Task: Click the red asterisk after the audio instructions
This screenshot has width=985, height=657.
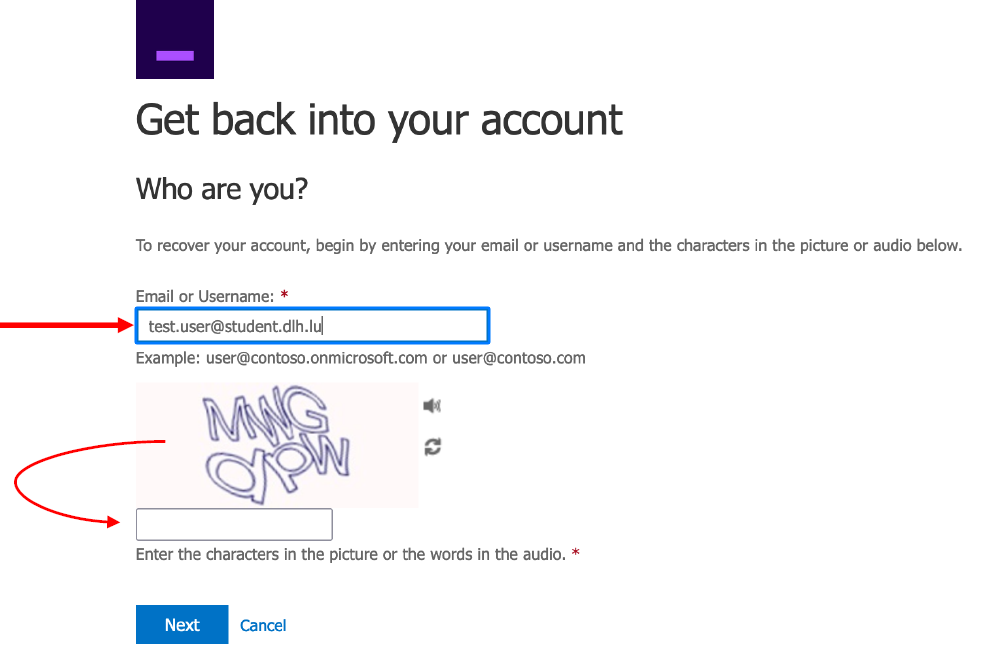Action: click(x=576, y=554)
